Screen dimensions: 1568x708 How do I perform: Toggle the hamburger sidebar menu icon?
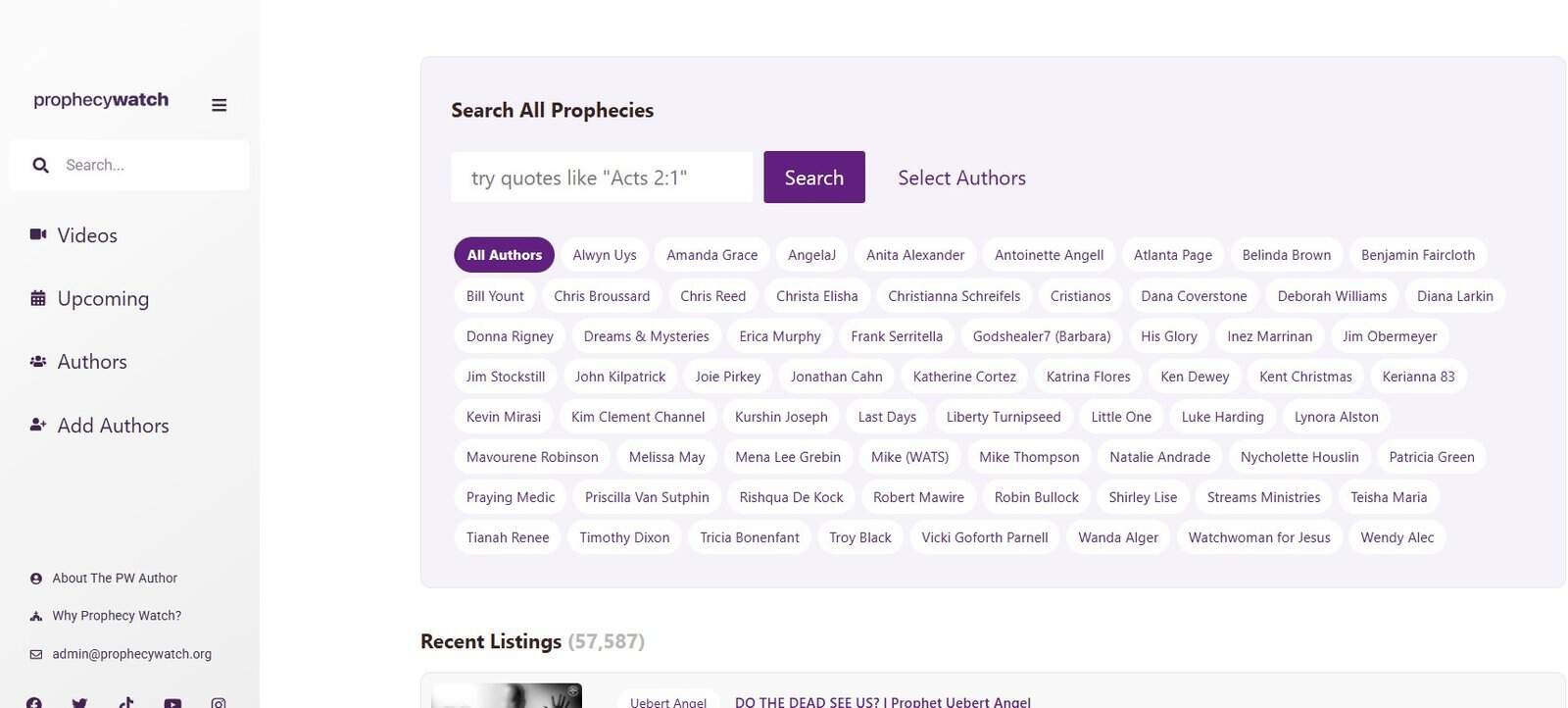(220, 105)
